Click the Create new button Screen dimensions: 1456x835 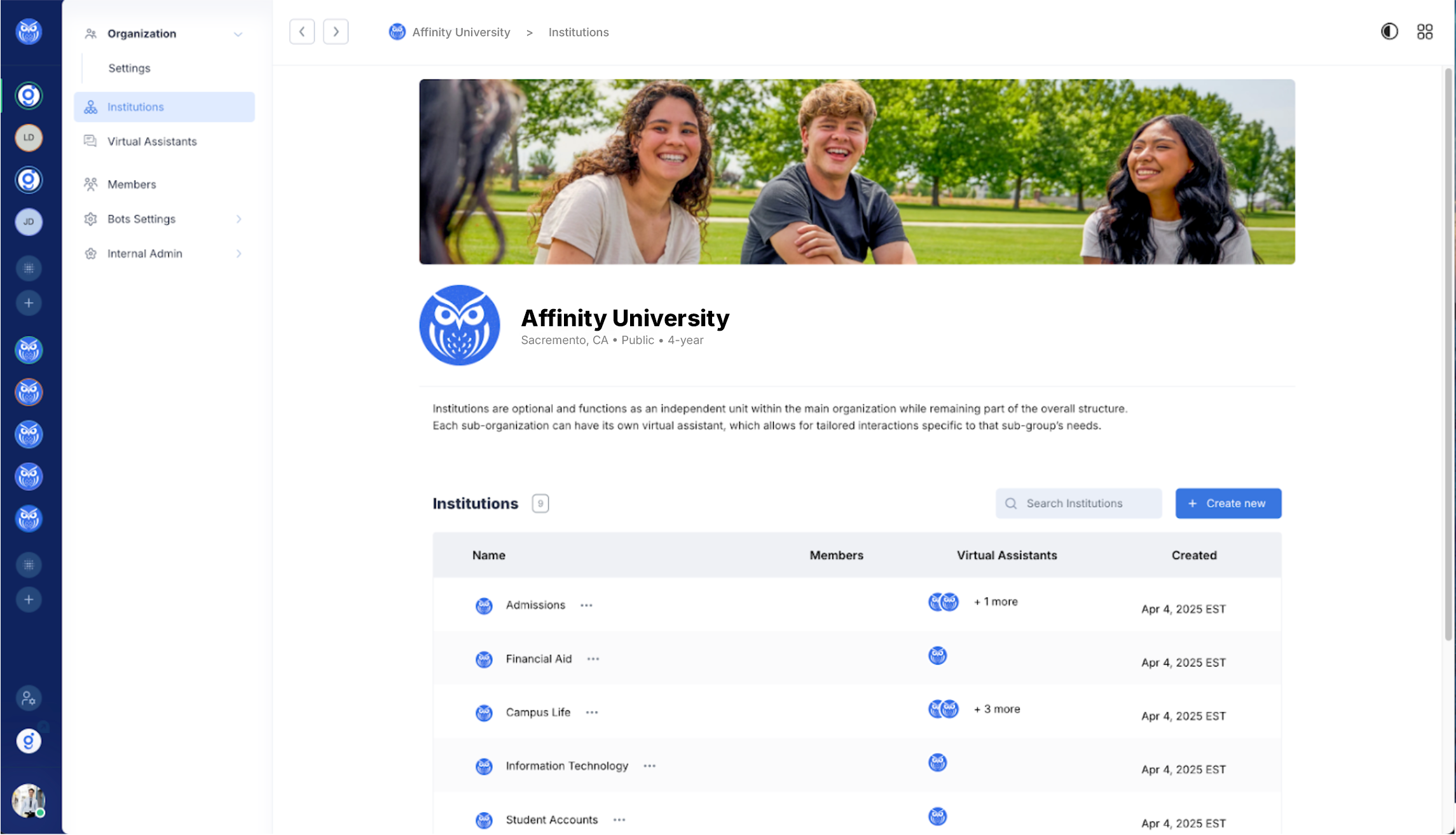point(1228,503)
